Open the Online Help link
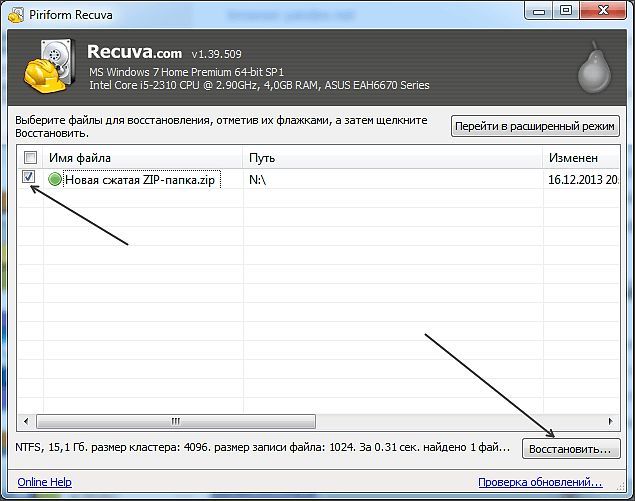 tap(45, 482)
